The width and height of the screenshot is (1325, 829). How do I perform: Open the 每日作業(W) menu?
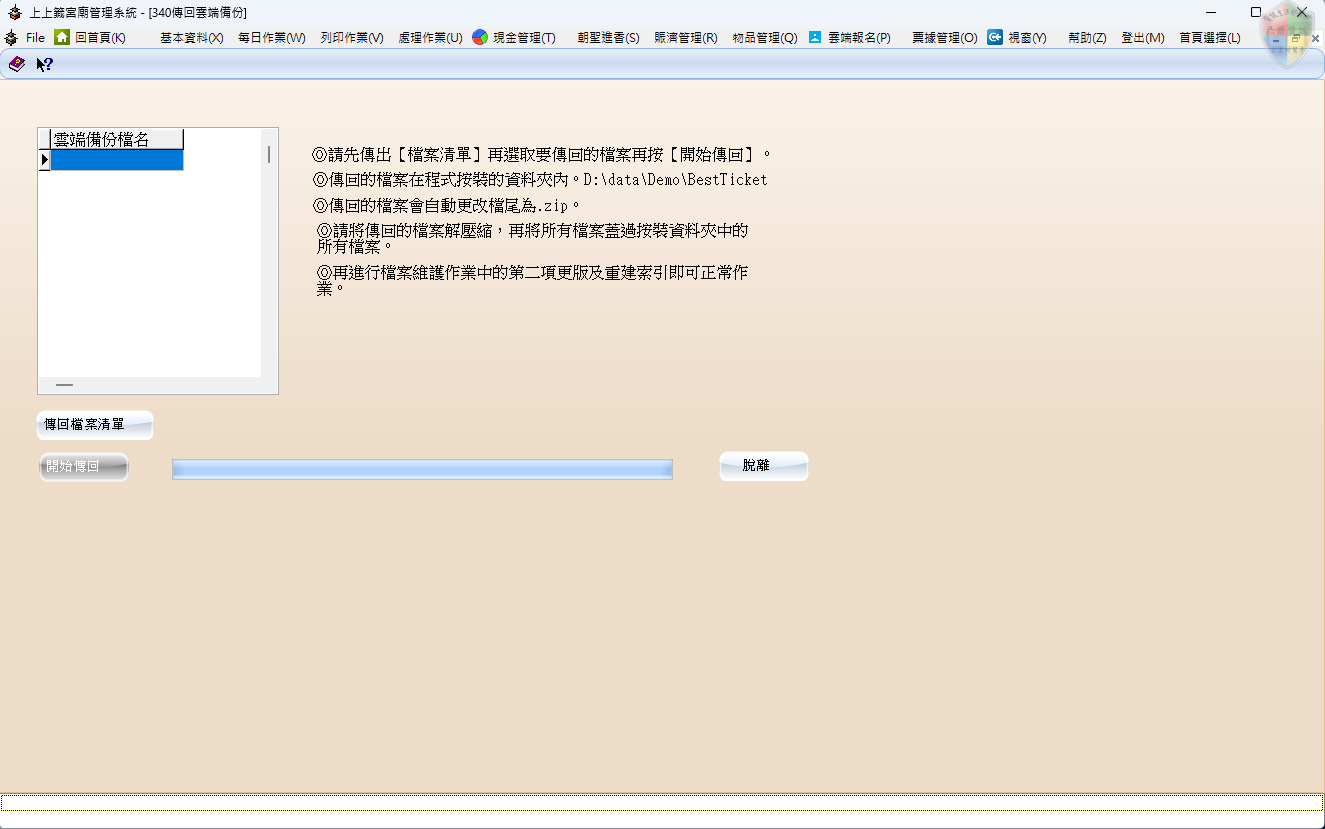coord(270,37)
